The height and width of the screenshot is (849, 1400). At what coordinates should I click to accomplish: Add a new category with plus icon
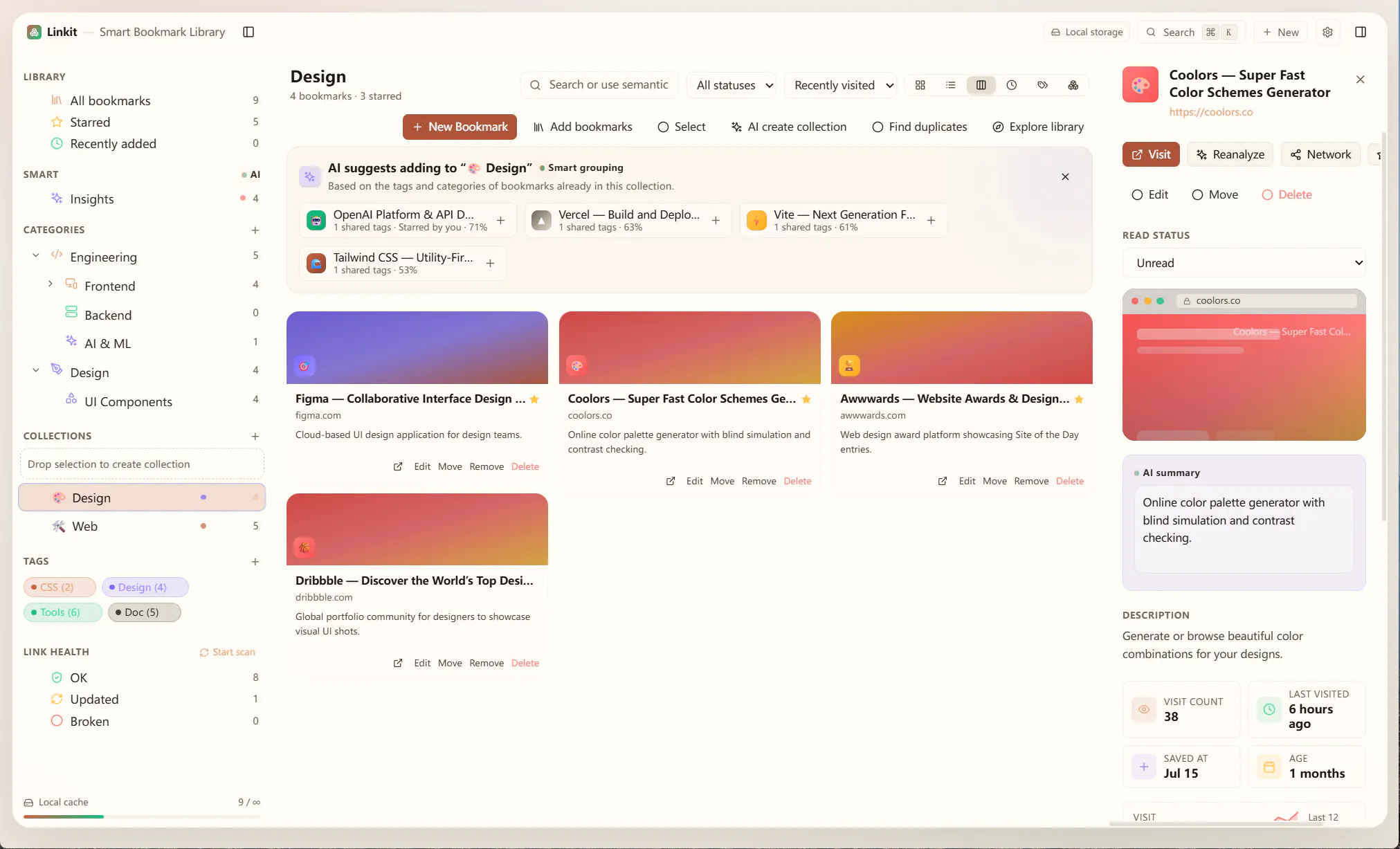click(x=255, y=230)
